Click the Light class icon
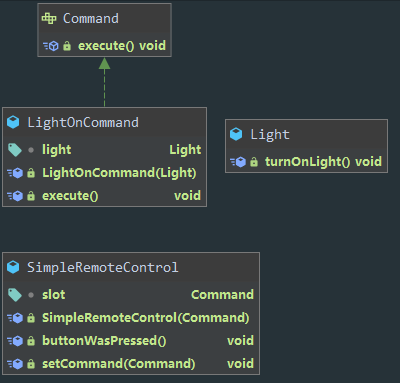The height and width of the screenshot is (383, 400). click(236, 134)
